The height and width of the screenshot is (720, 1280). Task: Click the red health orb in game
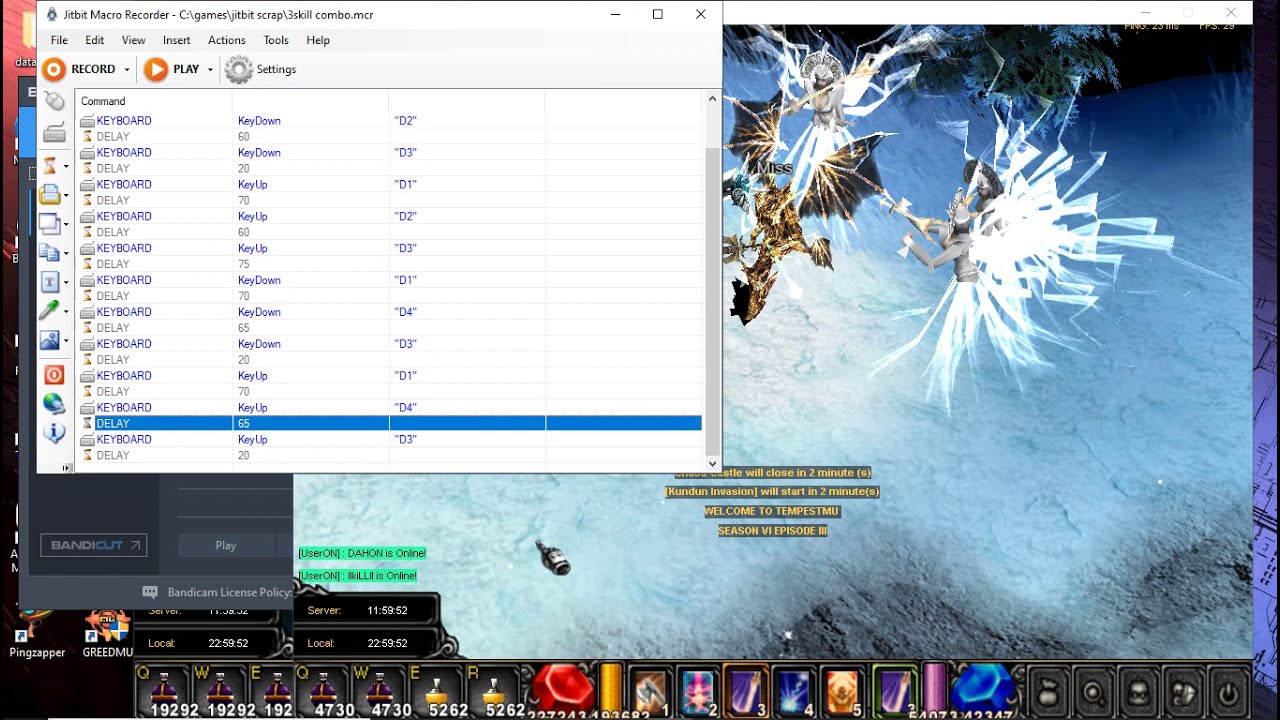(x=564, y=690)
